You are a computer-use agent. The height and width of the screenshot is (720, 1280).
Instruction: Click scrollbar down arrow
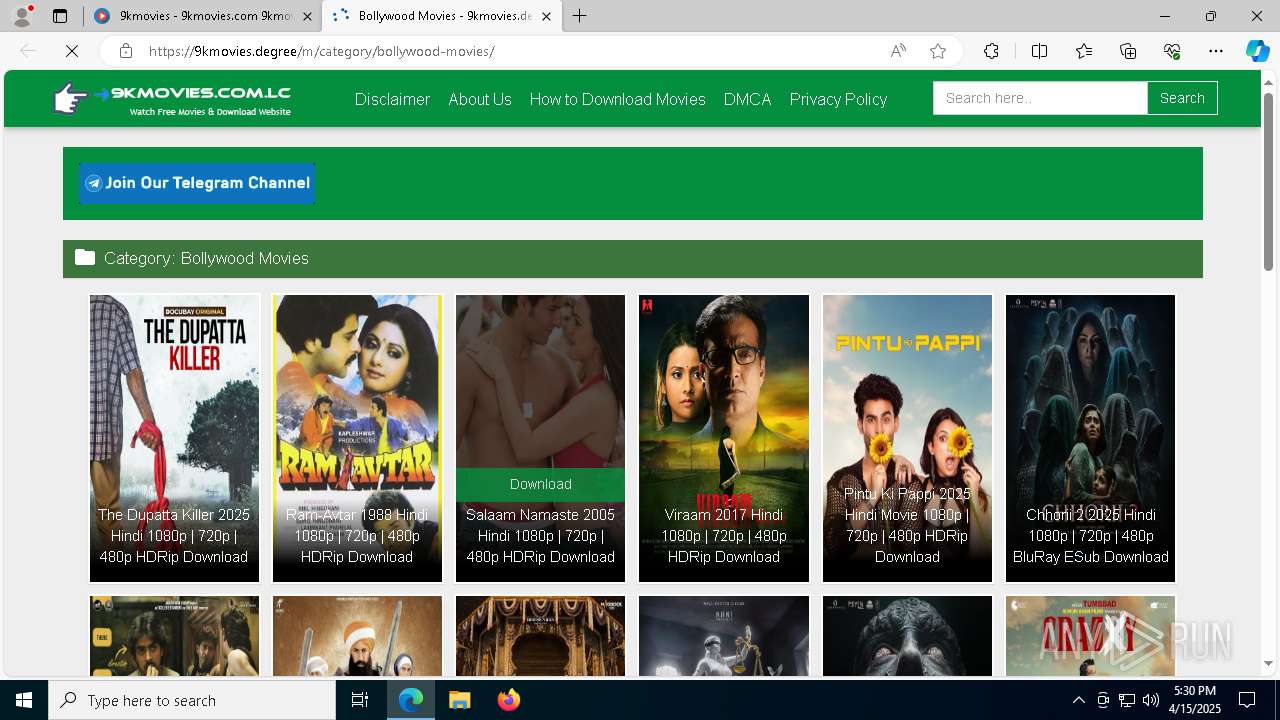[1269, 663]
